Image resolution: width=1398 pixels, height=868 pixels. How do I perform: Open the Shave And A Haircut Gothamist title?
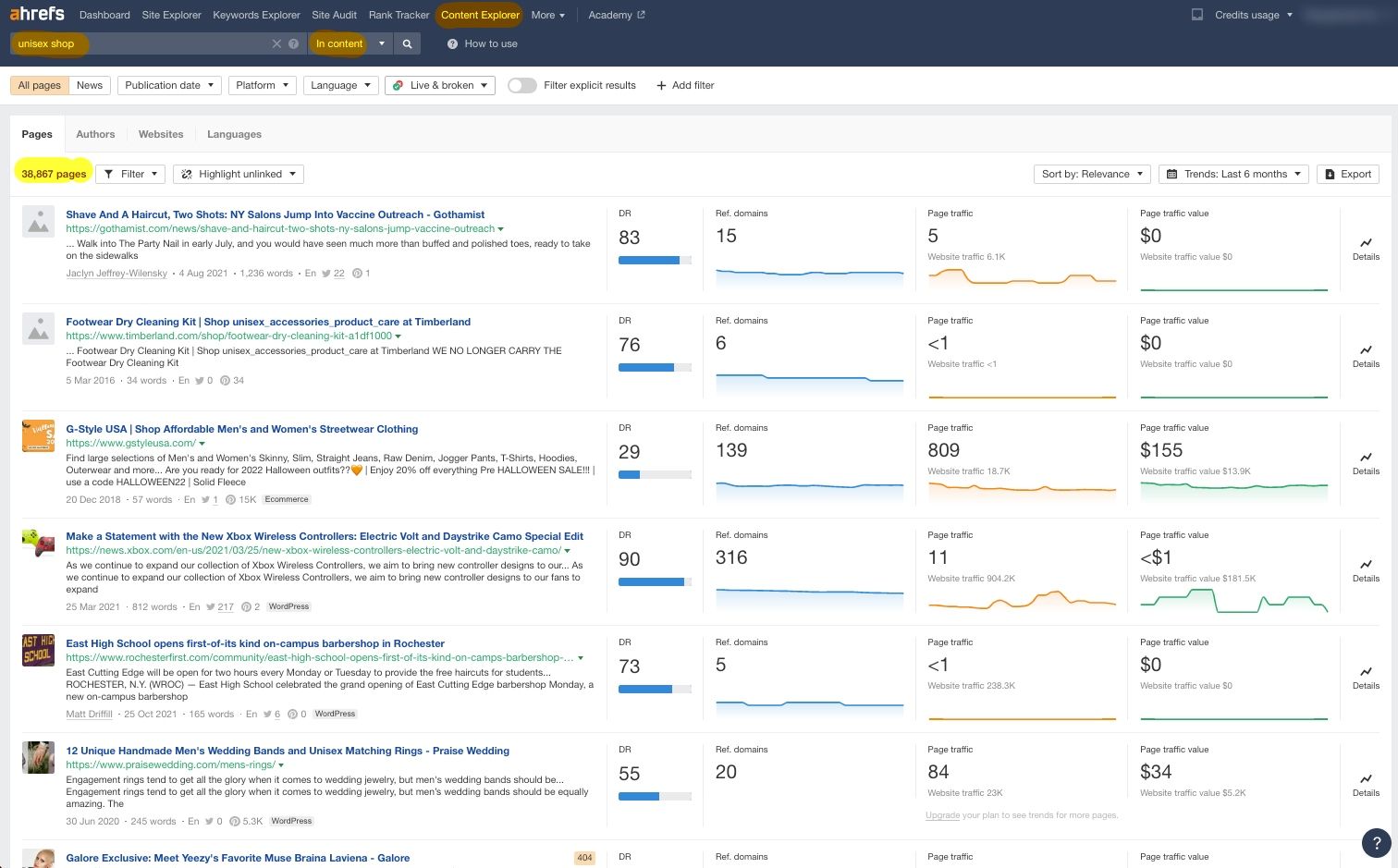[275, 214]
